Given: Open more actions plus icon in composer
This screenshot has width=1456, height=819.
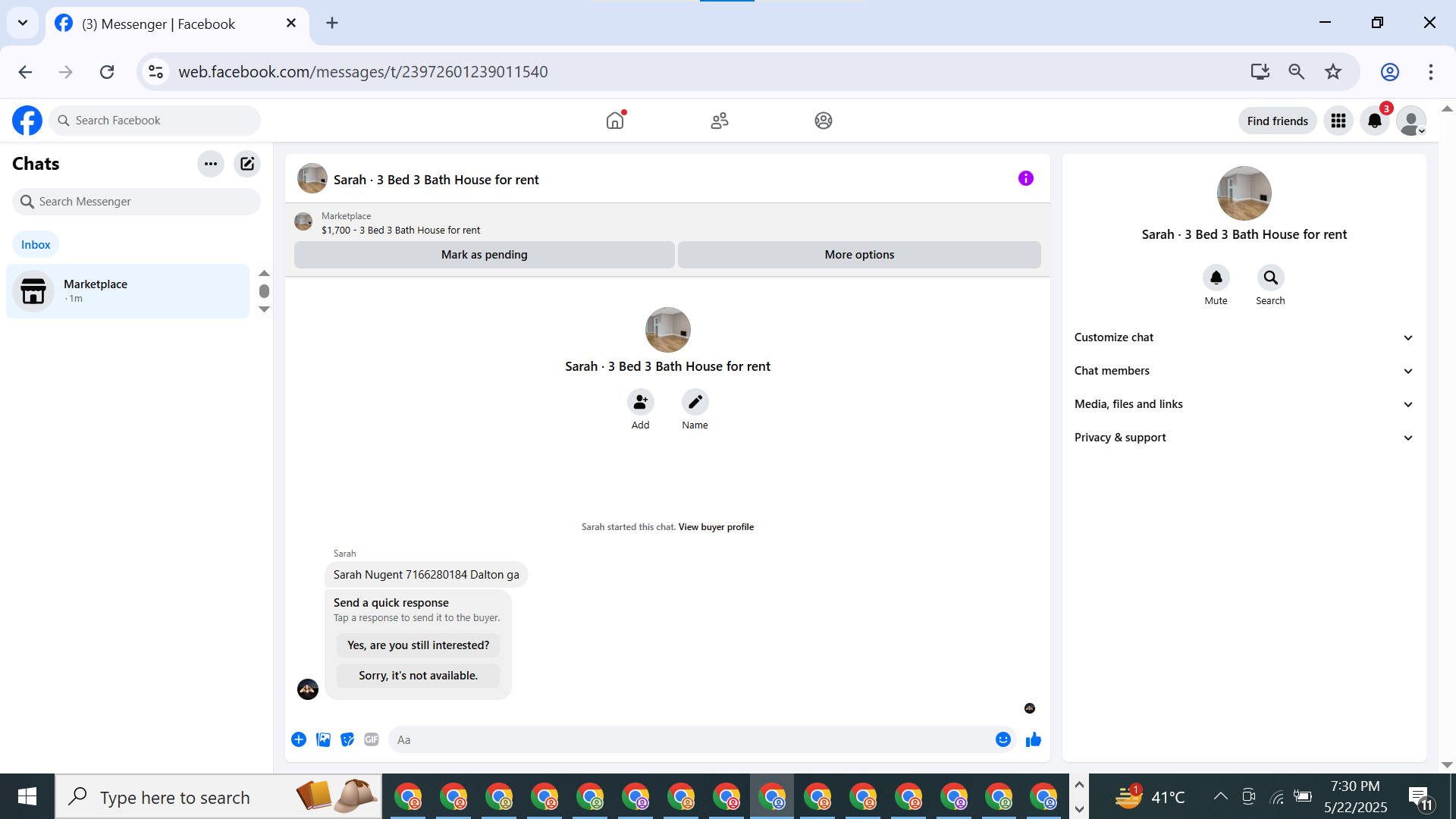Looking at the screenshot, I should (299, 739).
